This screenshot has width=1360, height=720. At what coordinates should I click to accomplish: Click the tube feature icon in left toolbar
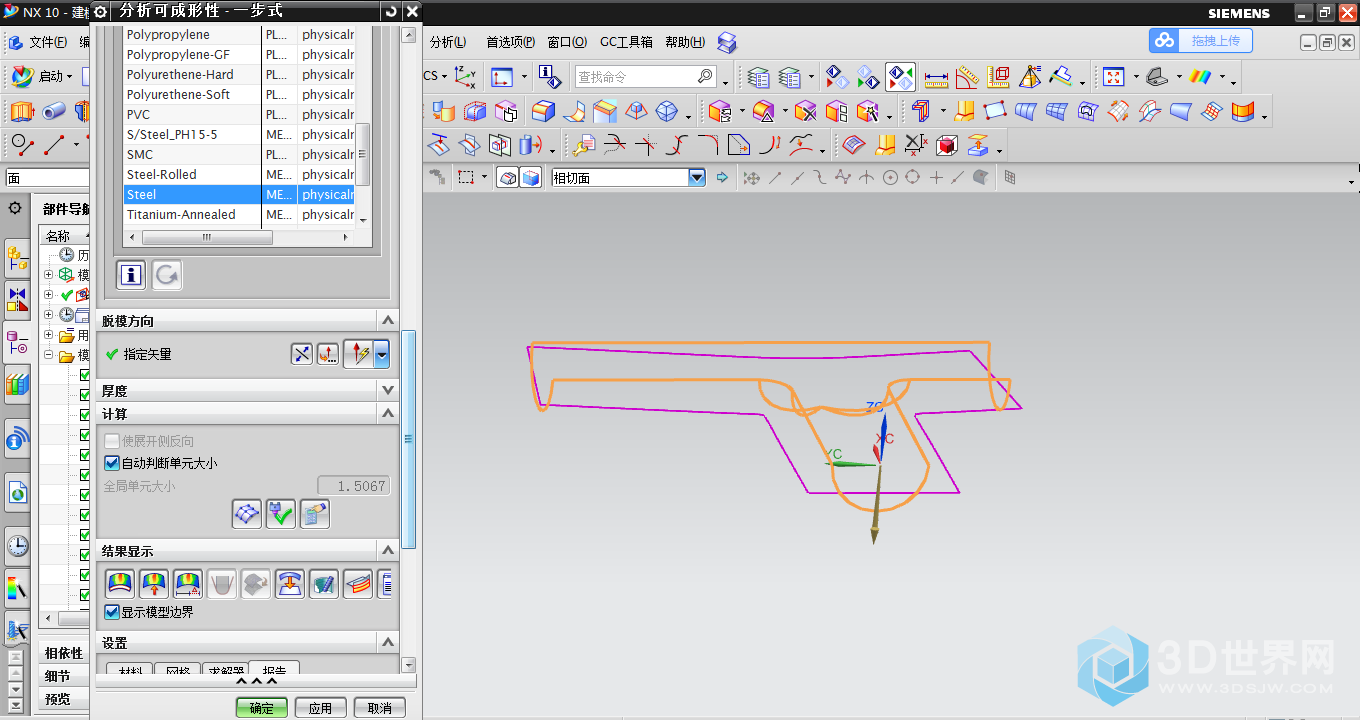[53, 111]
